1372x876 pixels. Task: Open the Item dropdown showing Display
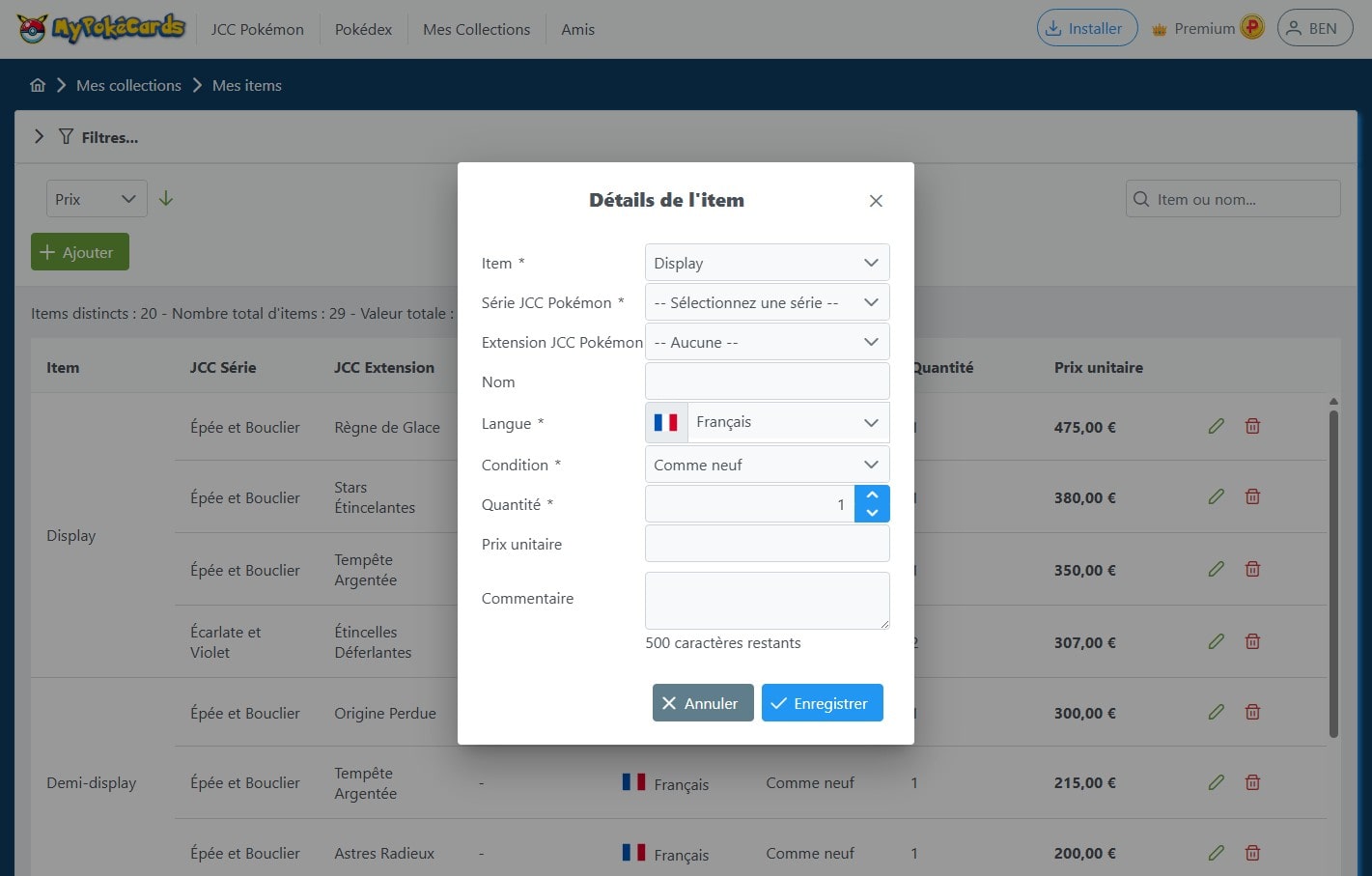(x=767, y=263)
